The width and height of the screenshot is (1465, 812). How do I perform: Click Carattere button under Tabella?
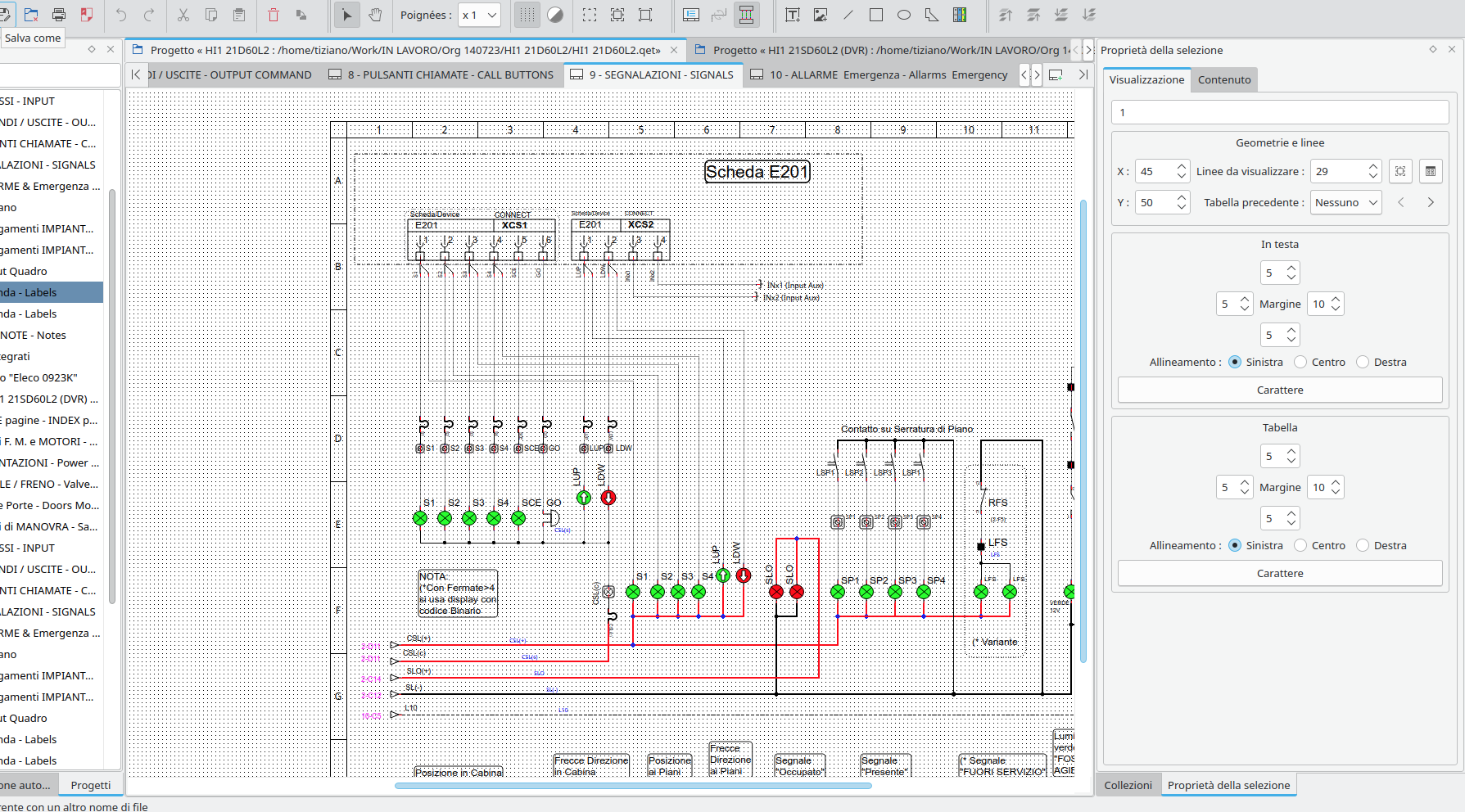pyautogui.click(x=1279, y=573)
